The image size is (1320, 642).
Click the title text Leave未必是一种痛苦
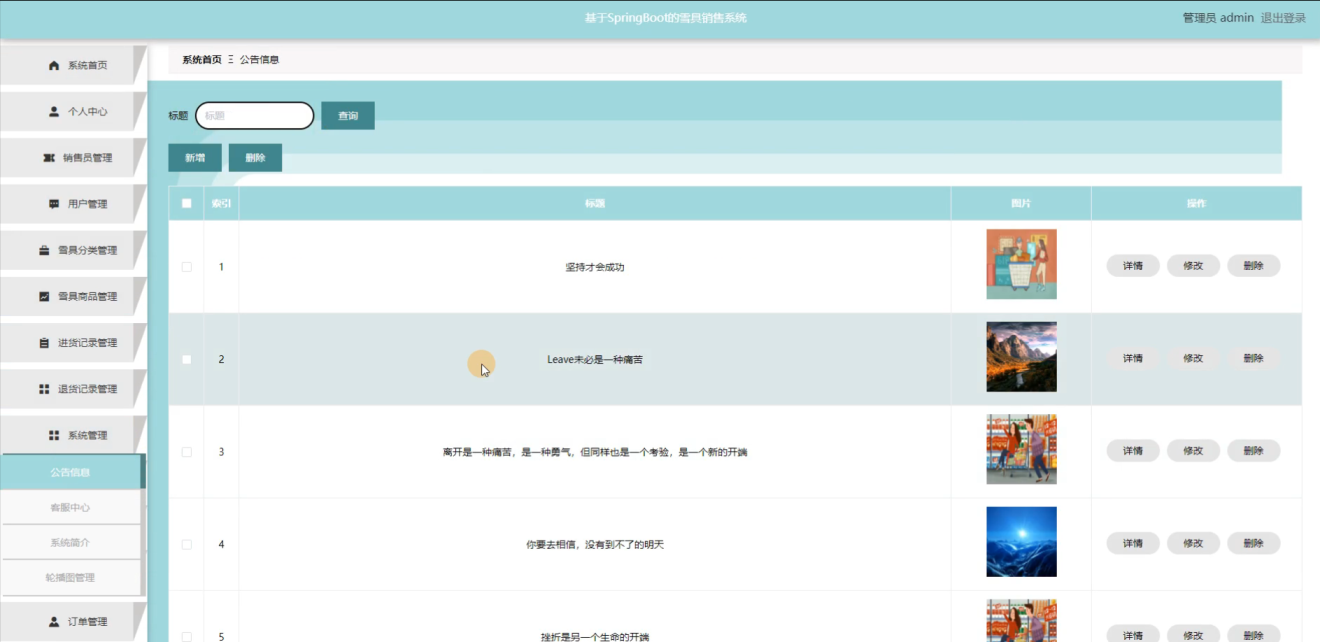[x=595, y=359]
